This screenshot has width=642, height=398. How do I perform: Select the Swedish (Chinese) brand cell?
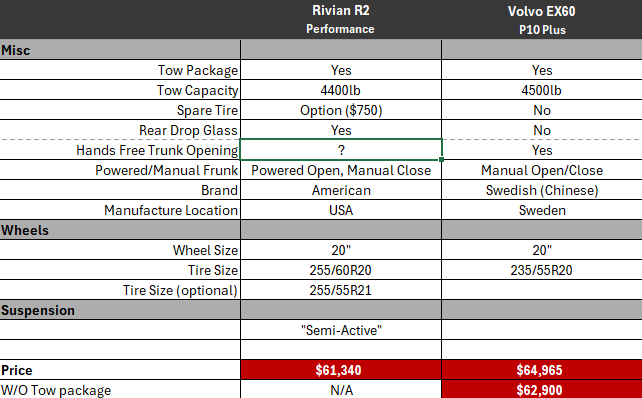[542, 190]
